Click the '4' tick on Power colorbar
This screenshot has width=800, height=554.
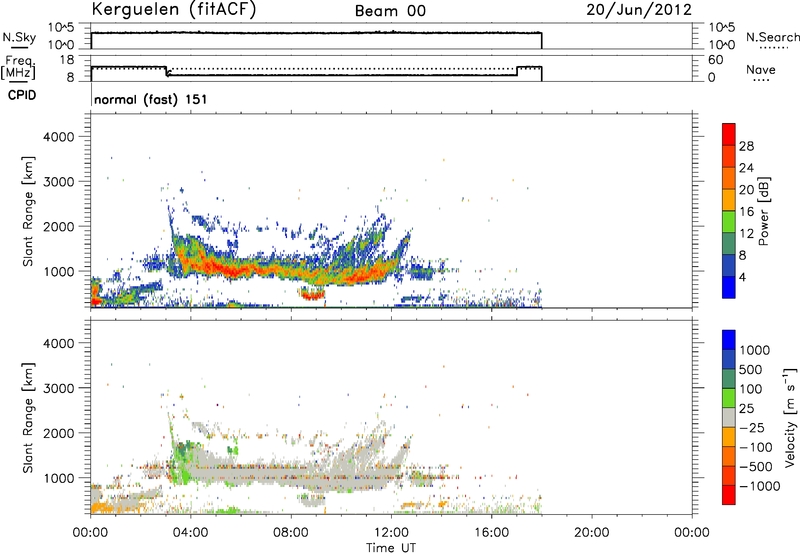pos(742,277)
